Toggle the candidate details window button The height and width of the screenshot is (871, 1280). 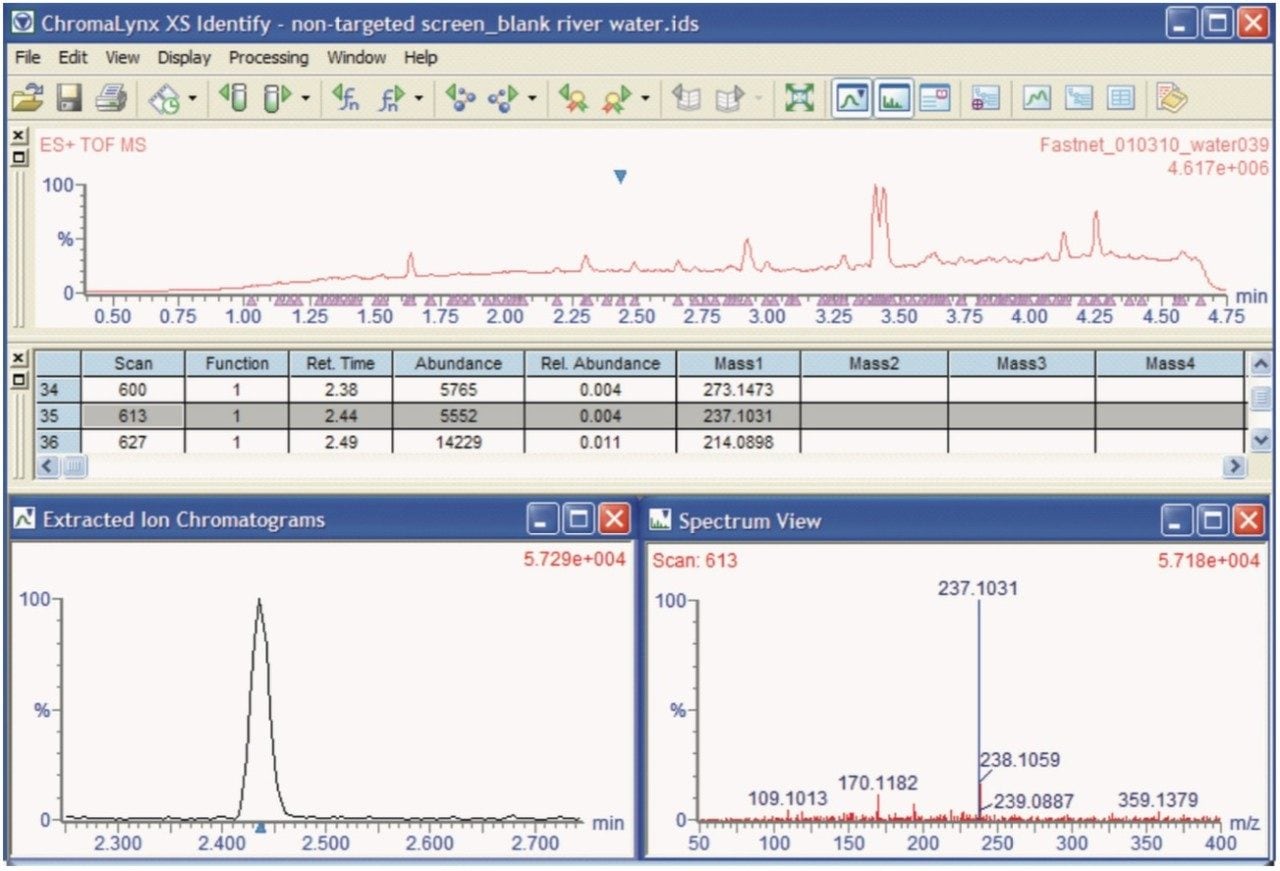coord(935,98)
